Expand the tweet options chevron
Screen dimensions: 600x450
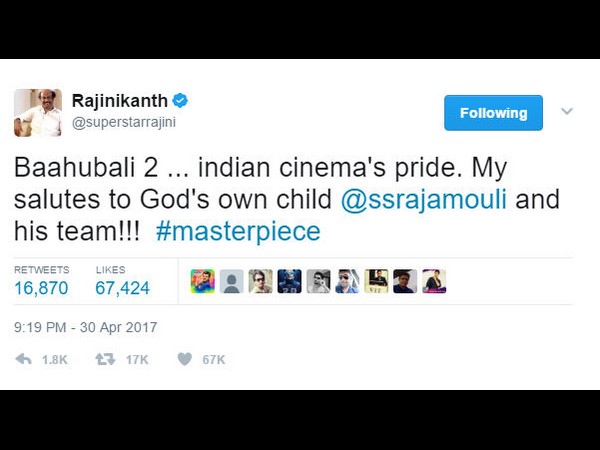pos(567,111)
